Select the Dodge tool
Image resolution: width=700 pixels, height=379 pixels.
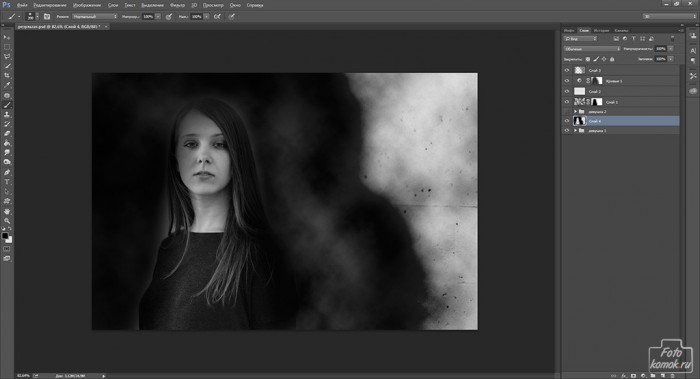(x=7, y=162)
